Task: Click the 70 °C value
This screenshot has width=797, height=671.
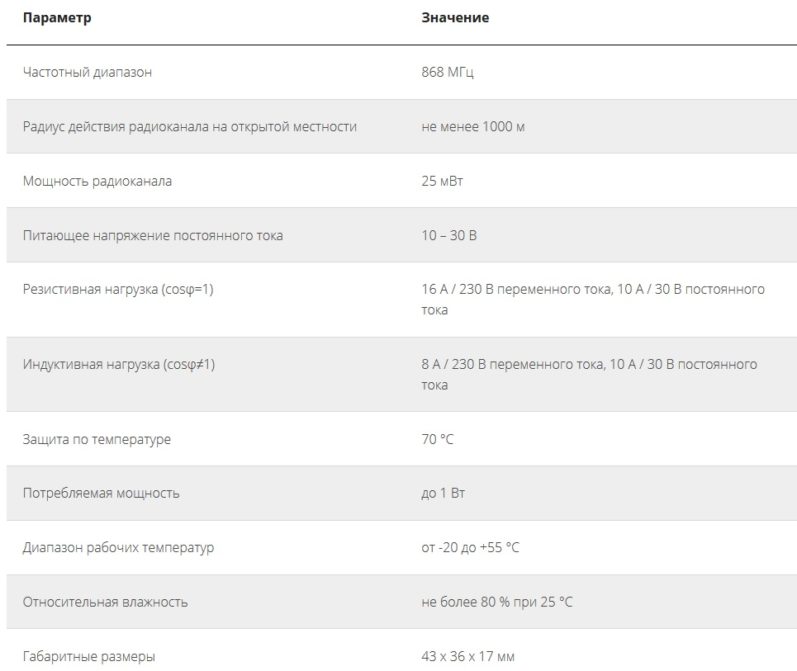Action: tap(437, 439)
